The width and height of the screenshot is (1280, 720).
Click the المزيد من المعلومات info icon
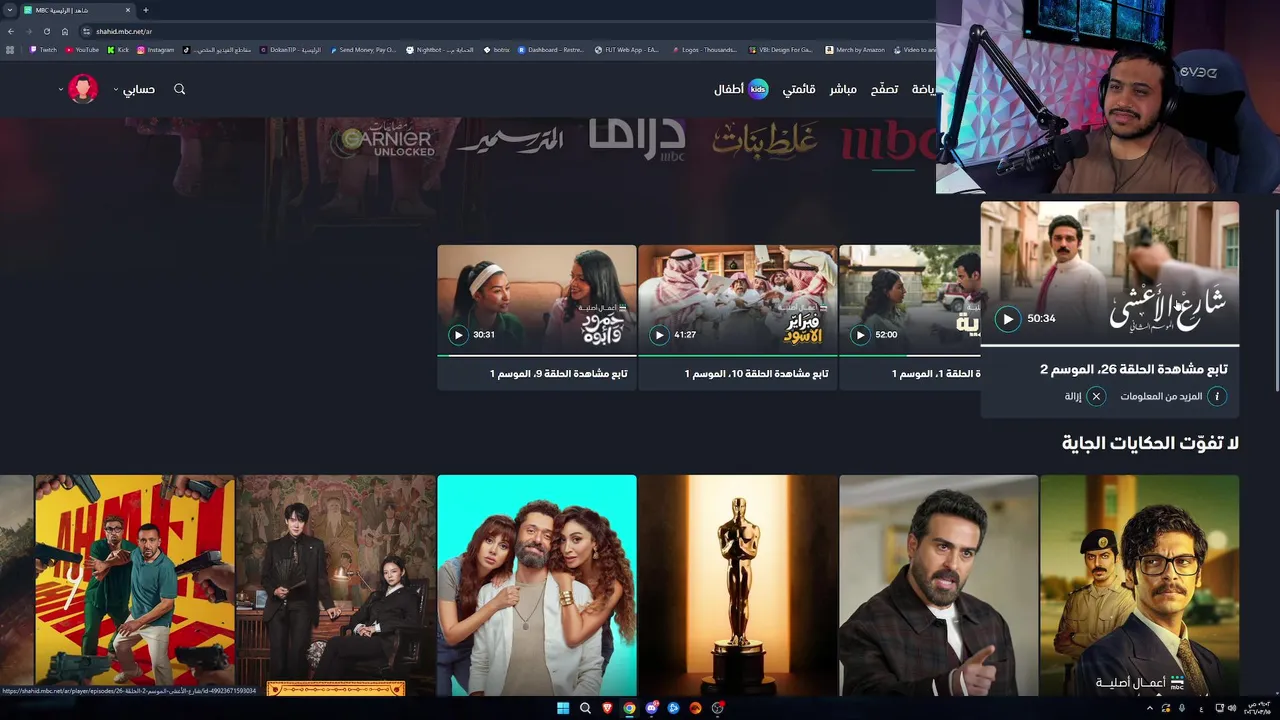pos(1217,397)
